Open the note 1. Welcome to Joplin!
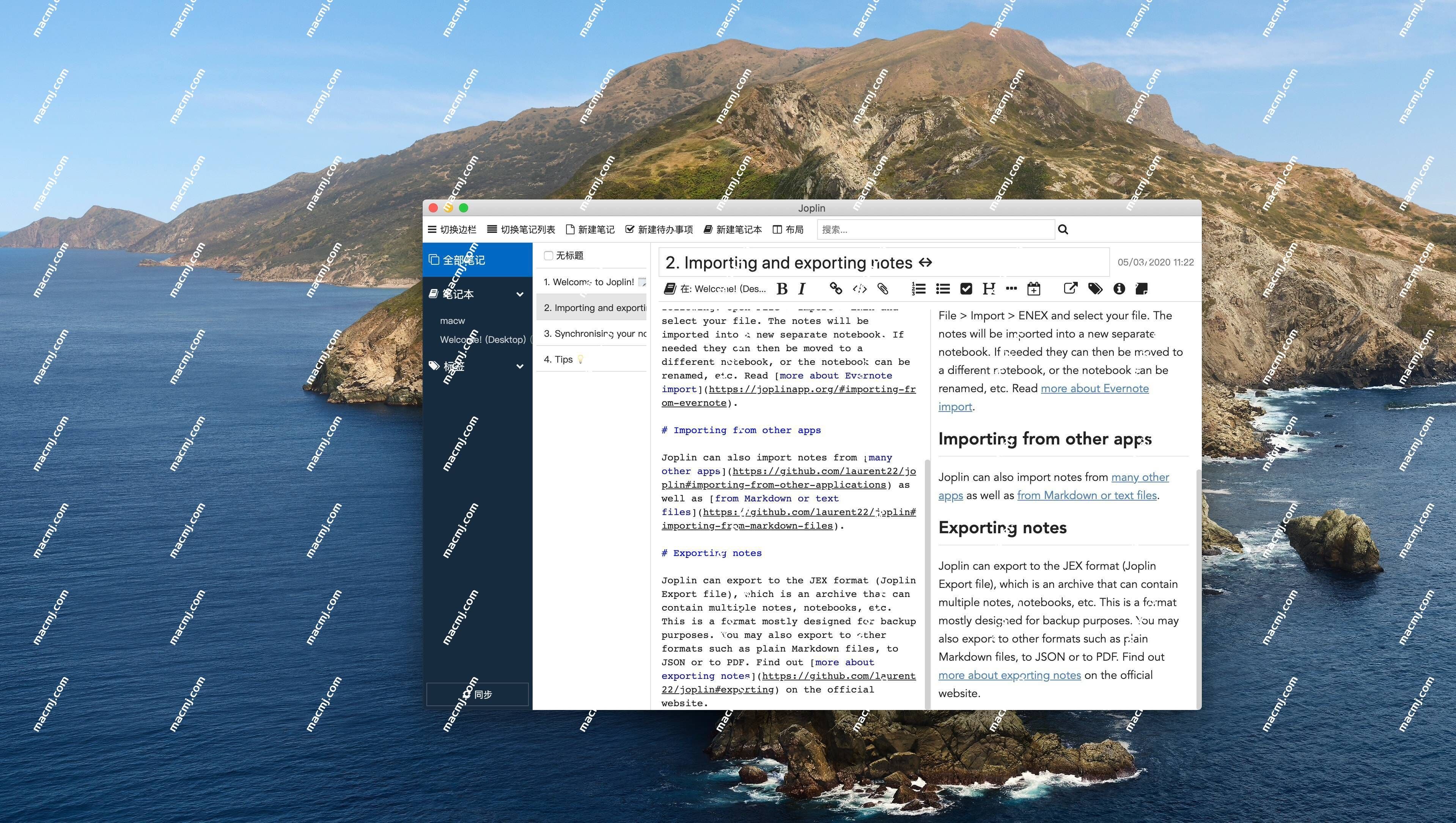 pyautogui.click(x=591, y=282)
